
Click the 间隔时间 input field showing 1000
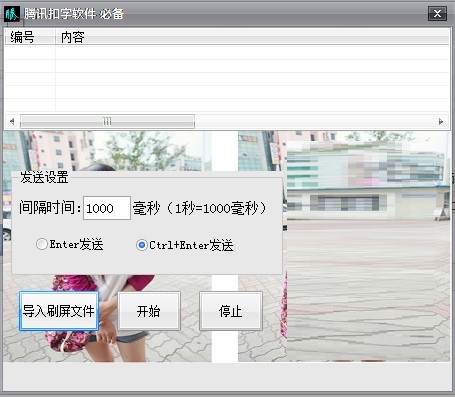click(x=107, y=208)
